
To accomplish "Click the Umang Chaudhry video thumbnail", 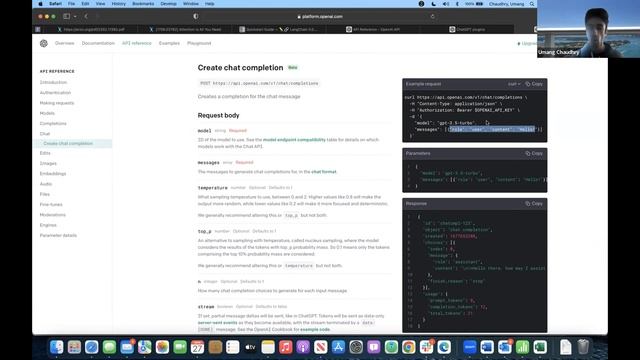I will pos(589,29).
